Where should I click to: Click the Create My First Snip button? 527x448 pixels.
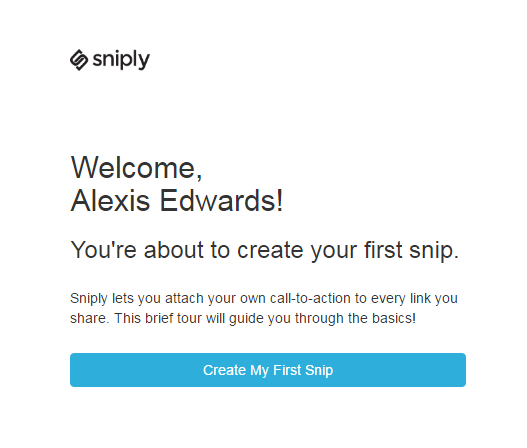click(268, 370)
